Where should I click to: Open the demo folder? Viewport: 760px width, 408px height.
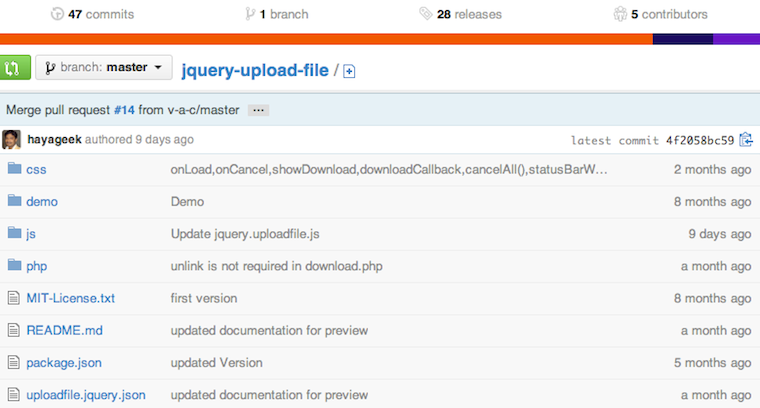point(42,202)
